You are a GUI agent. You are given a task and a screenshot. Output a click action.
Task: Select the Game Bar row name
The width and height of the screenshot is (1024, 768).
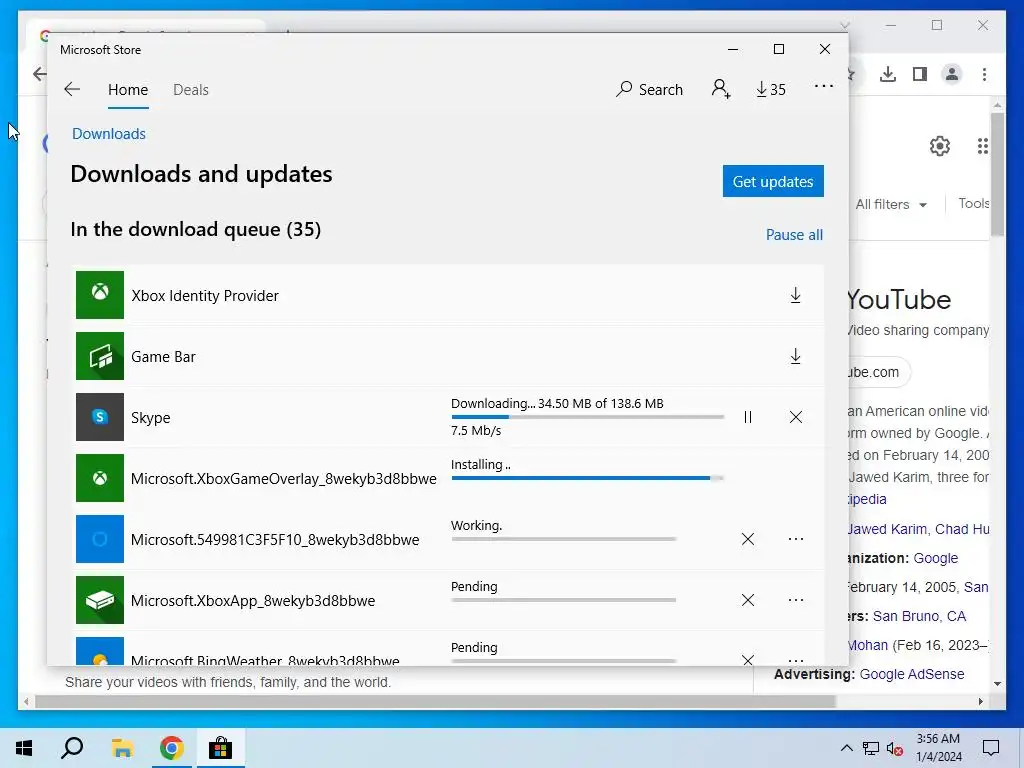coord(163,357)
